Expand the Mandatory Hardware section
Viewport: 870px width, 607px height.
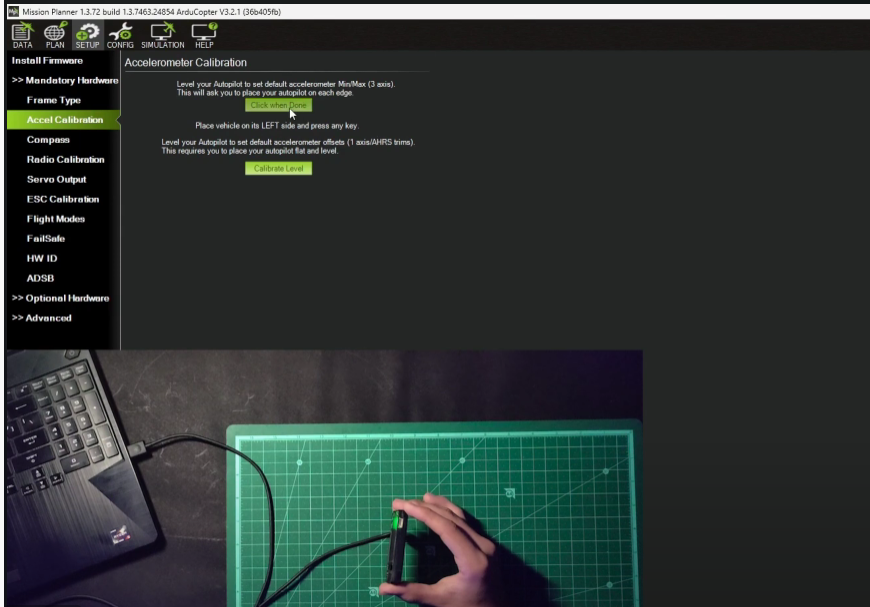tap(60, 80)
